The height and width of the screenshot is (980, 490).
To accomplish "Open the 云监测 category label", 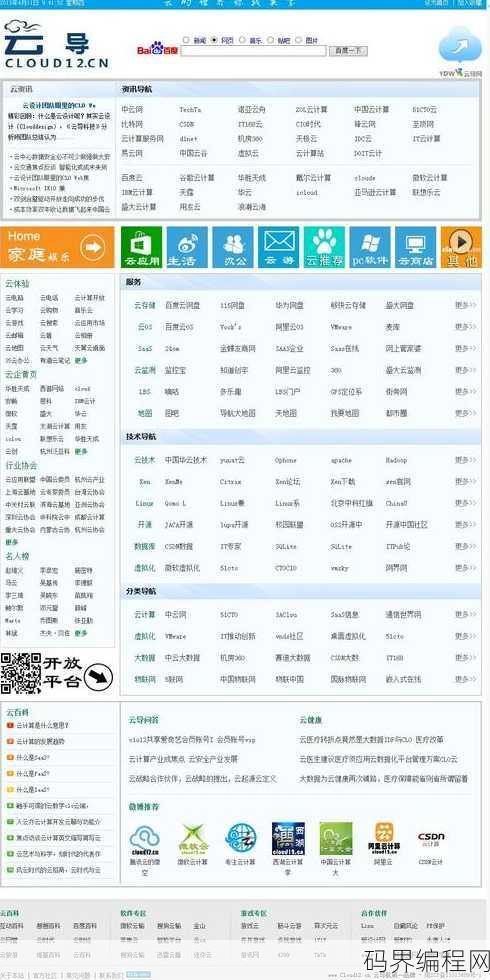I will 144,370.
